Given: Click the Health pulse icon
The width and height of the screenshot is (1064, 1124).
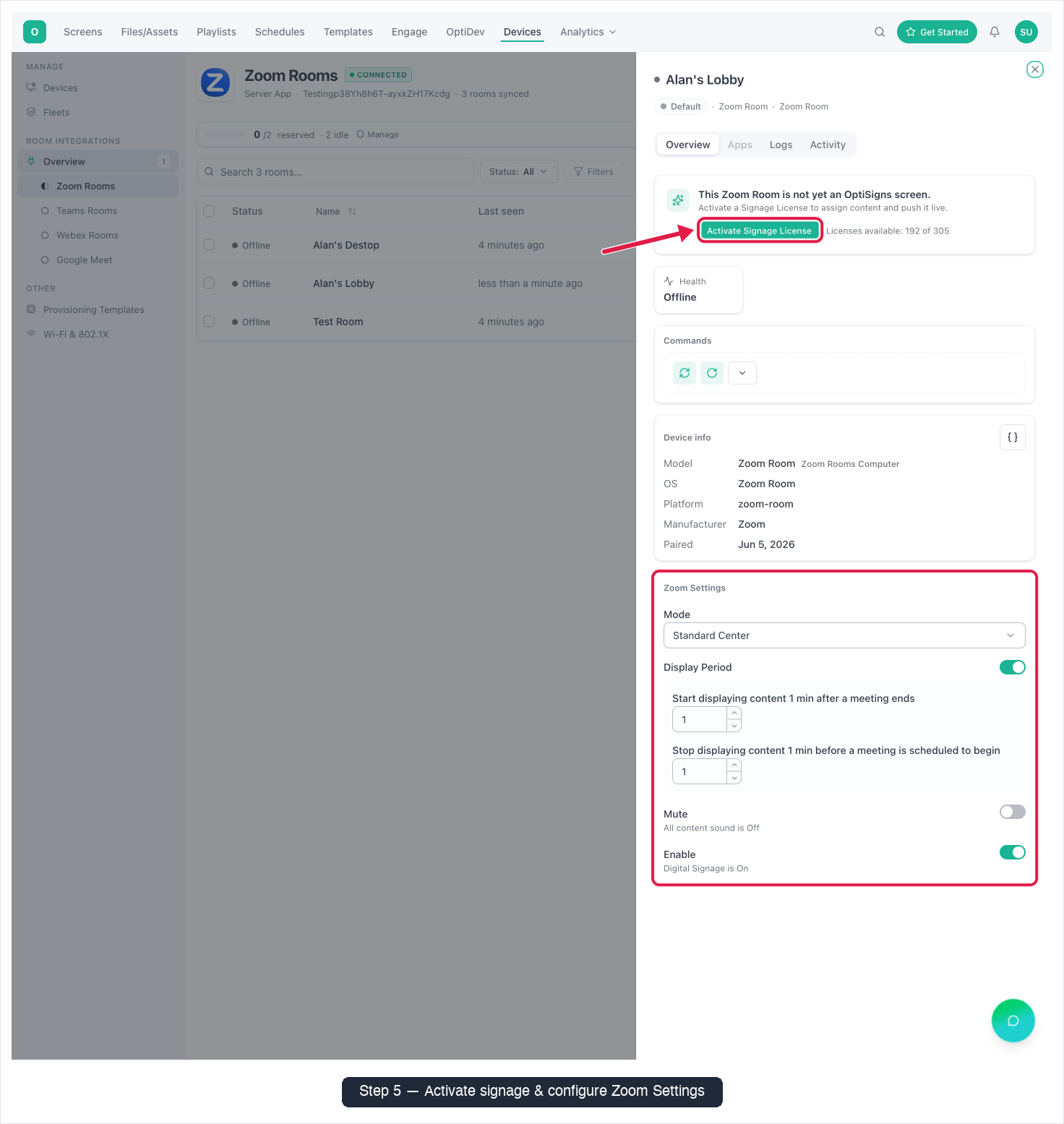Looking at the screenshot, I should click(669, 281).
